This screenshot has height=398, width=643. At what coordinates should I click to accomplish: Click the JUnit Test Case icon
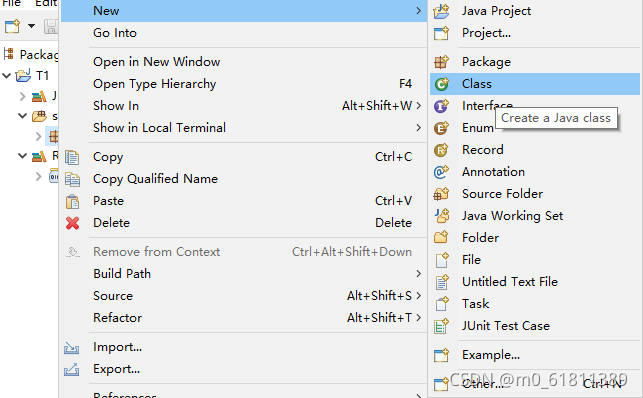pyautogui.click(x=441, y=326)
